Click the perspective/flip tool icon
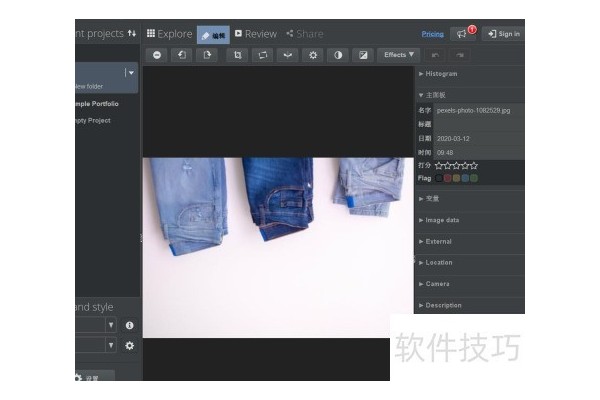600x400 pixels. pos(288,55)
